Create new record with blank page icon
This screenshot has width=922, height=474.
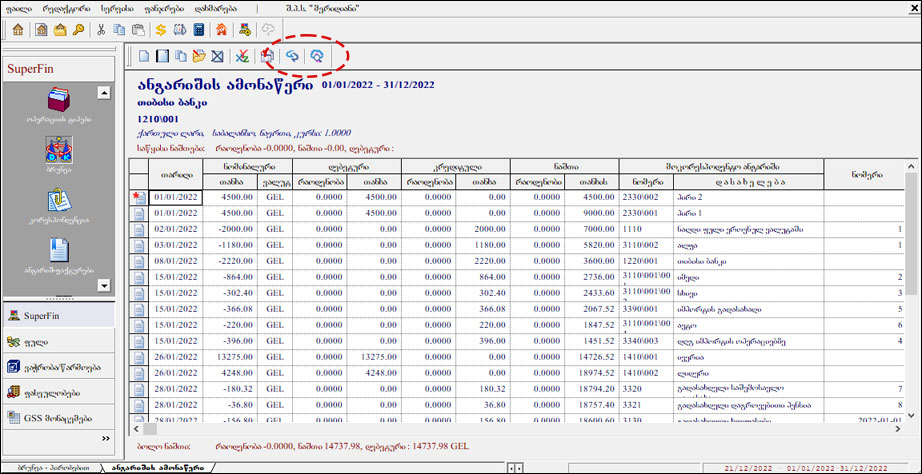[x=143, y=56]
